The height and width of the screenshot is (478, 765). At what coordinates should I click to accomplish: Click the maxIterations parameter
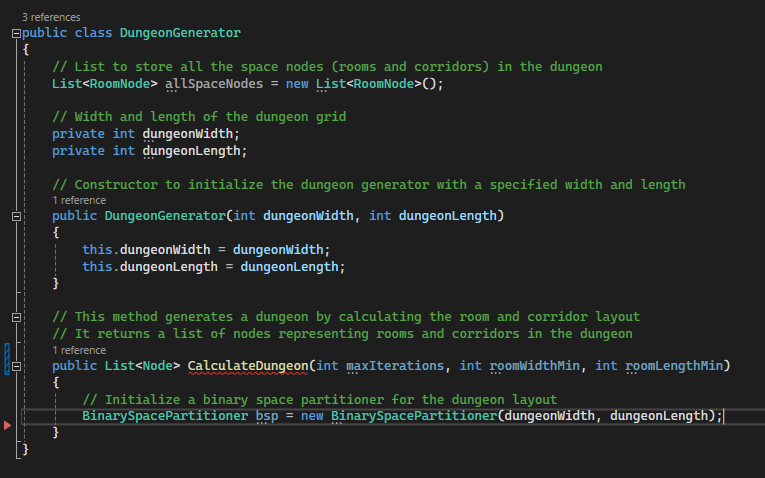click(x=395, y=366)
